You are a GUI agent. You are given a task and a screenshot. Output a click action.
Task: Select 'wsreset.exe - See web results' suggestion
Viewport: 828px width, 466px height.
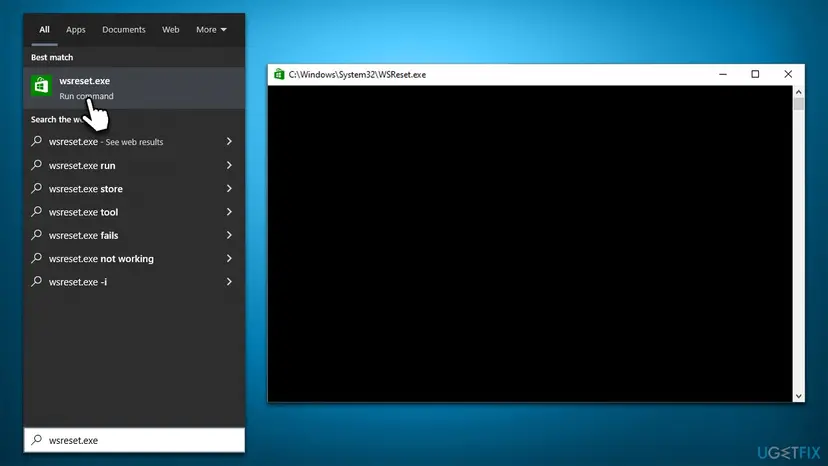[134, 142]
